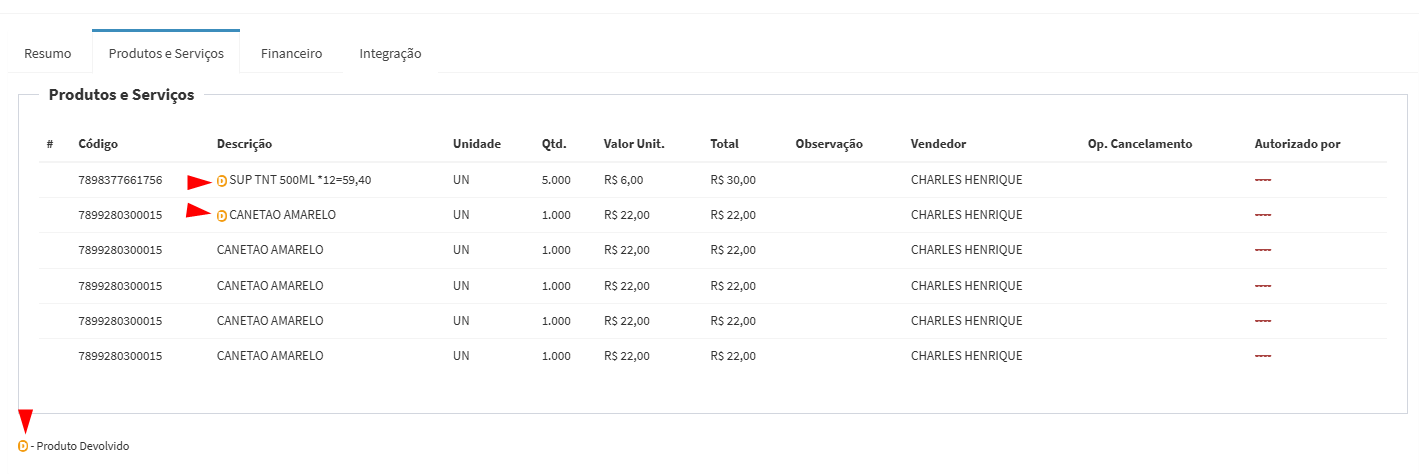Viewport: 1419px width, 474px height.
Task: Select product code 7898377661756
Action: point(120,181)
